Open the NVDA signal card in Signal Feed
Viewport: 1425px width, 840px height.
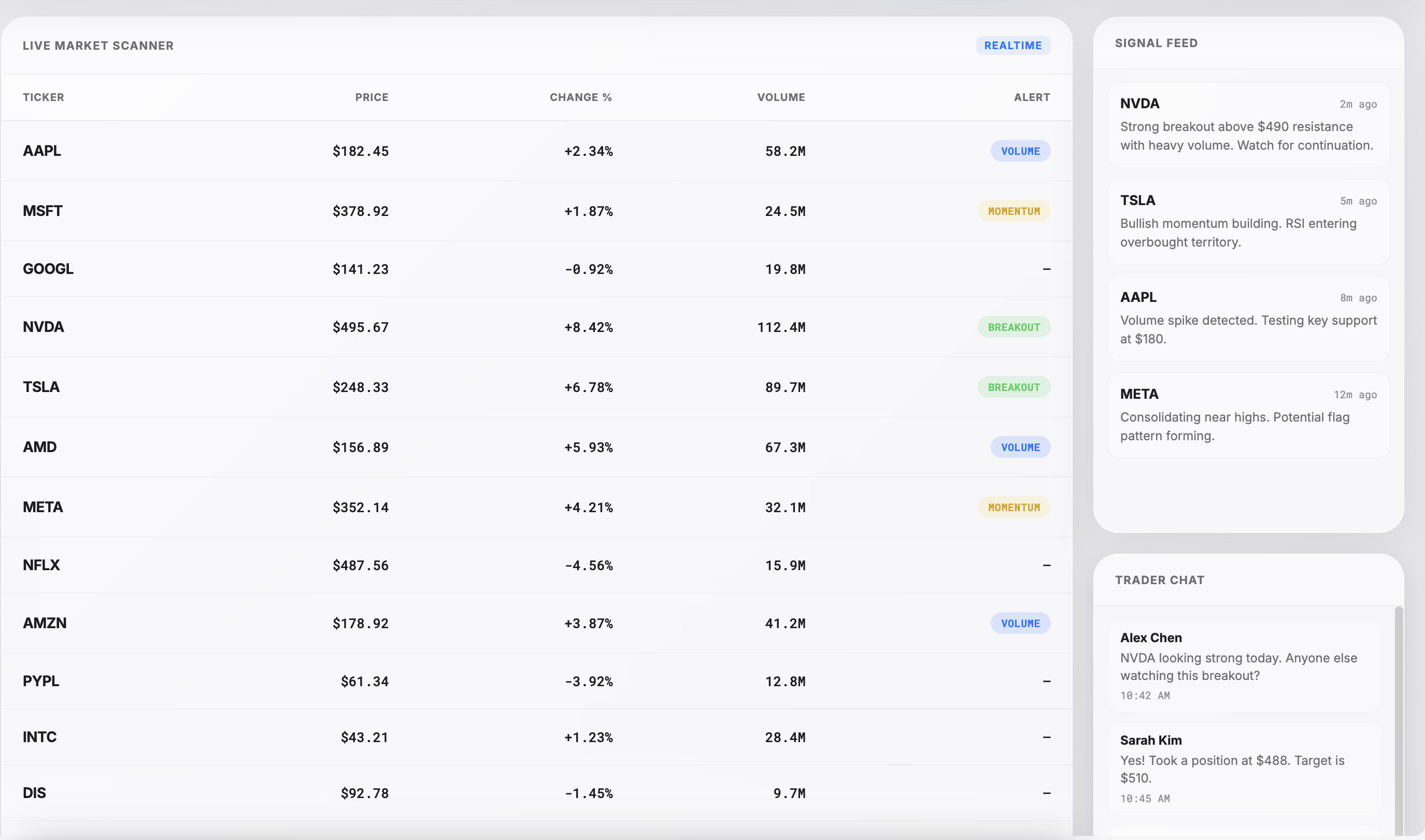(x=1248, y=124)
